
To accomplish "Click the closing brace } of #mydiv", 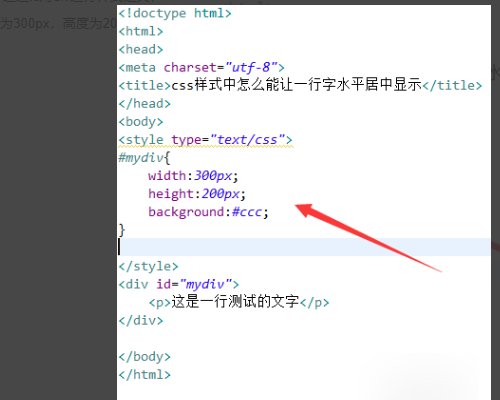I will click(122, 230).
